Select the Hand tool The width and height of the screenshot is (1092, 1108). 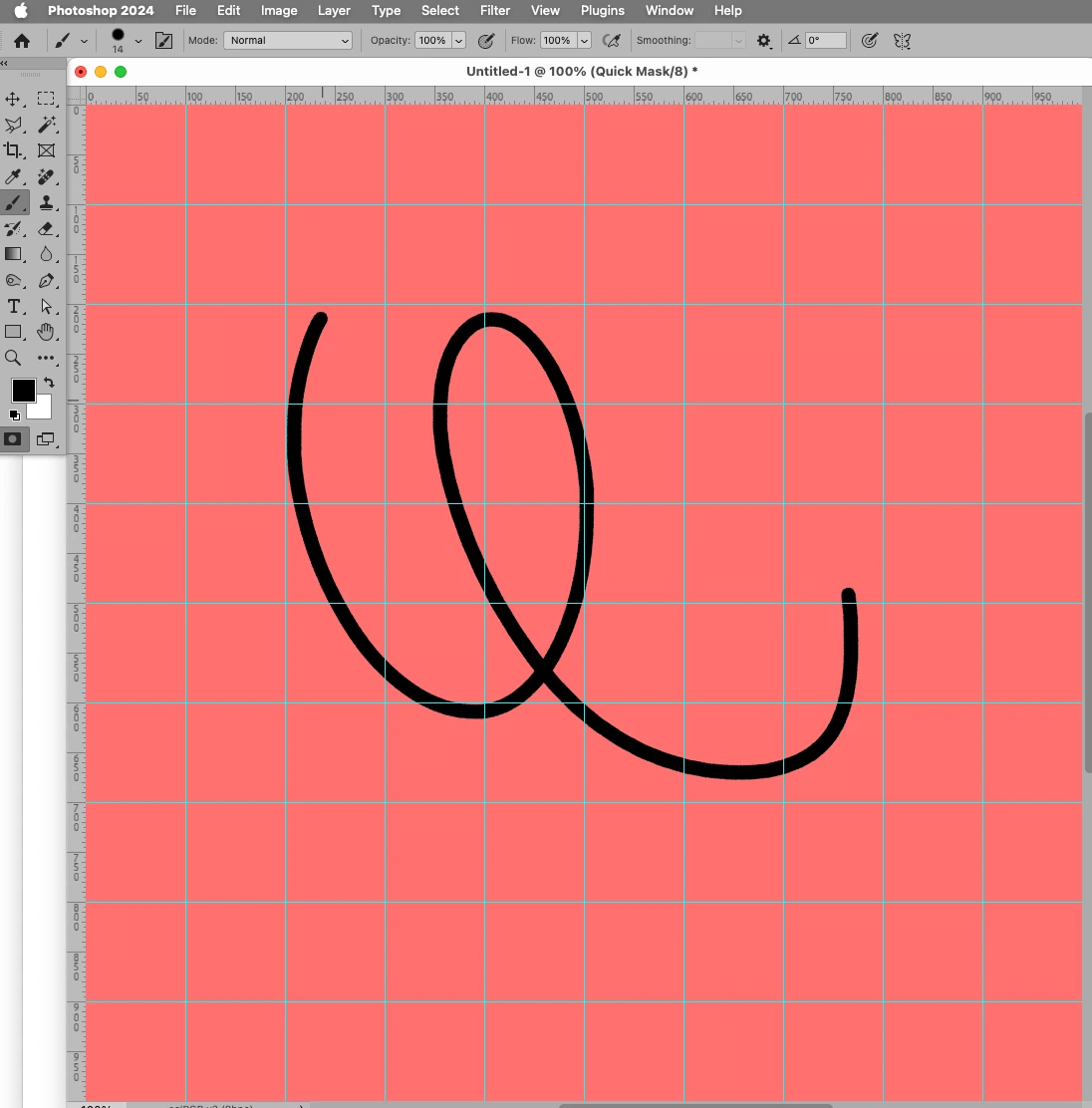[x=46, y=332]
